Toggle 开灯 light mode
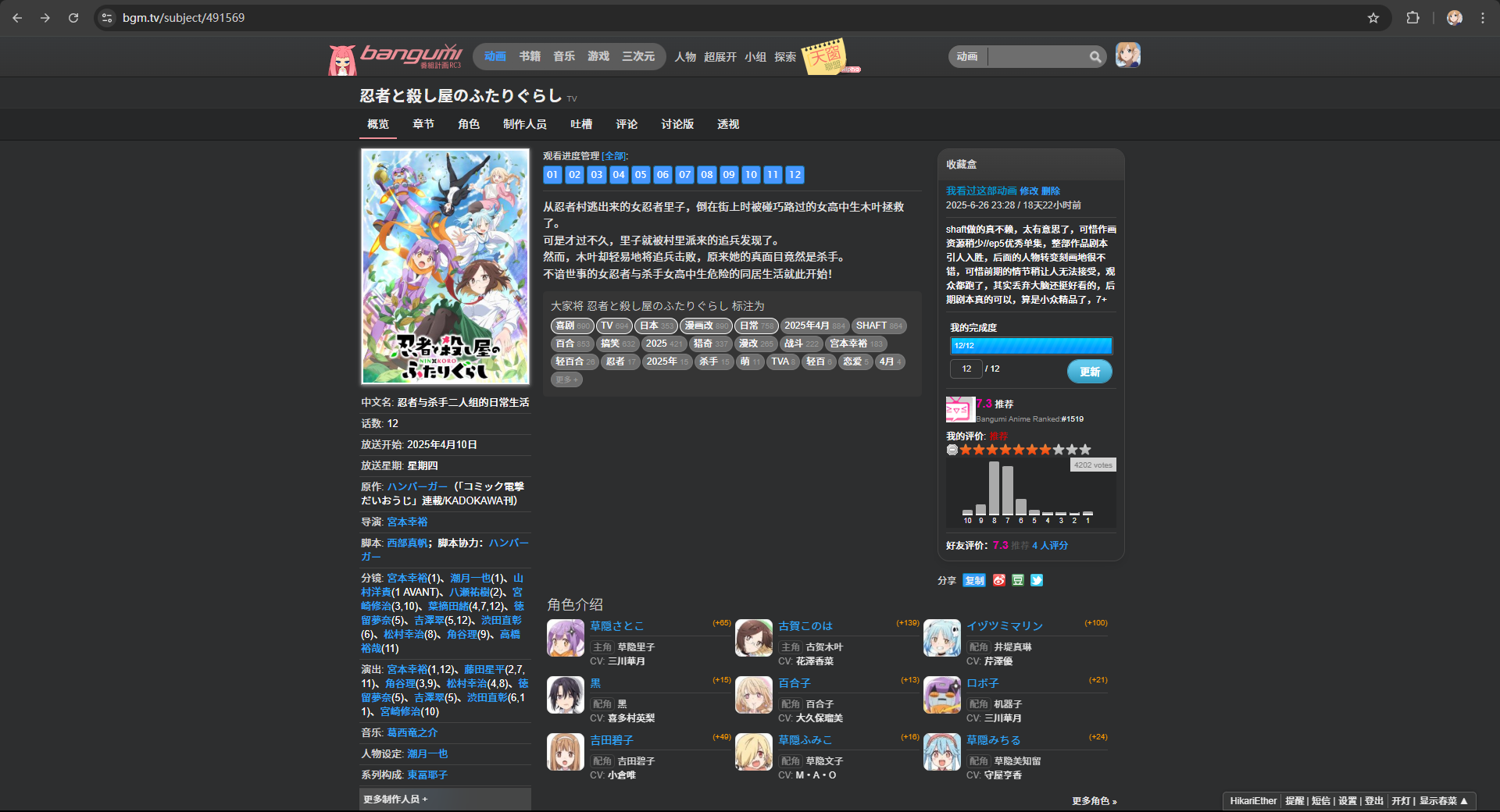Viewport: 1500px width, 812px height. [1401, 801]
